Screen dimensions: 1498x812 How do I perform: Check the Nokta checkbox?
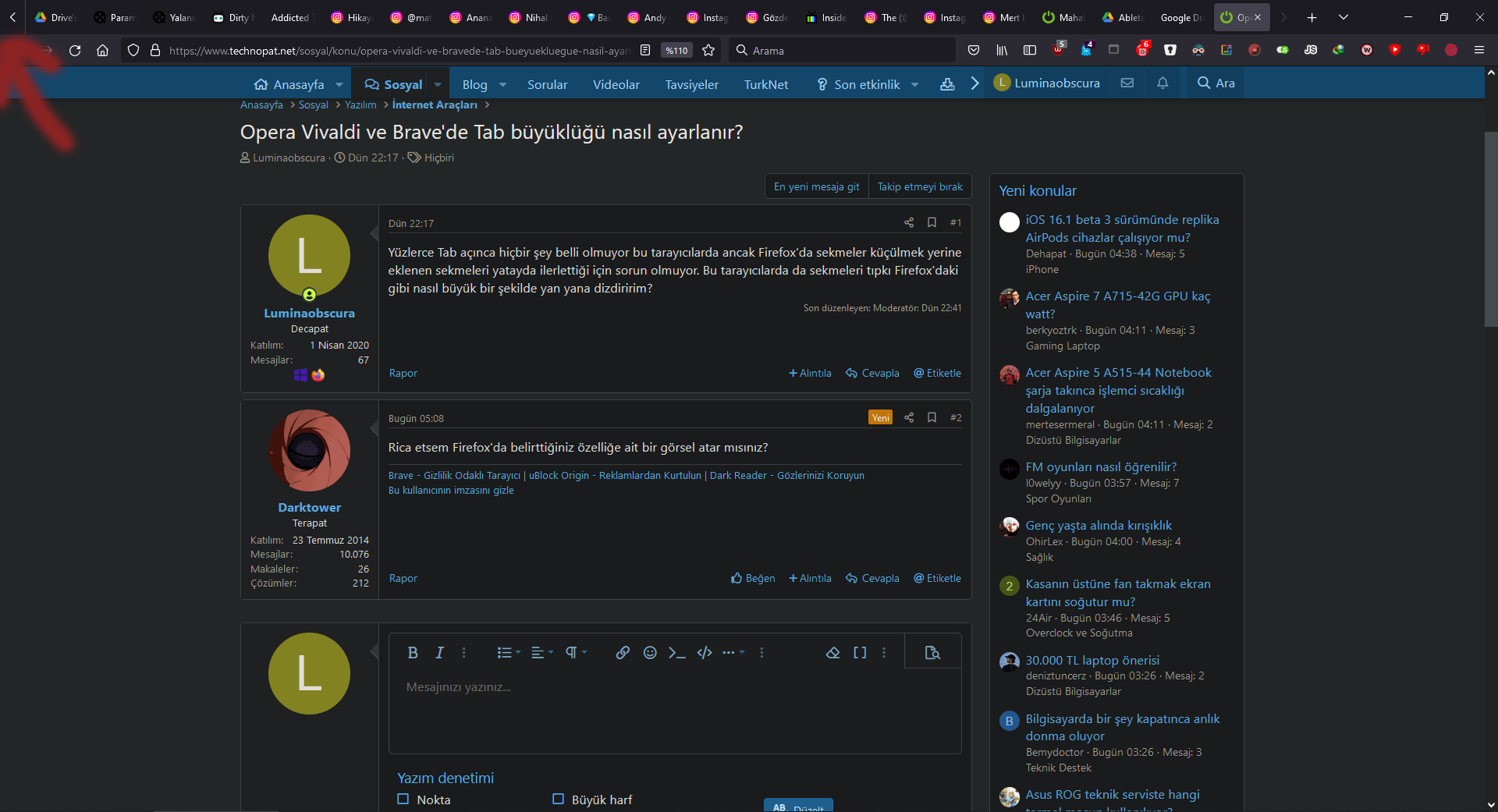coord(403,799)
